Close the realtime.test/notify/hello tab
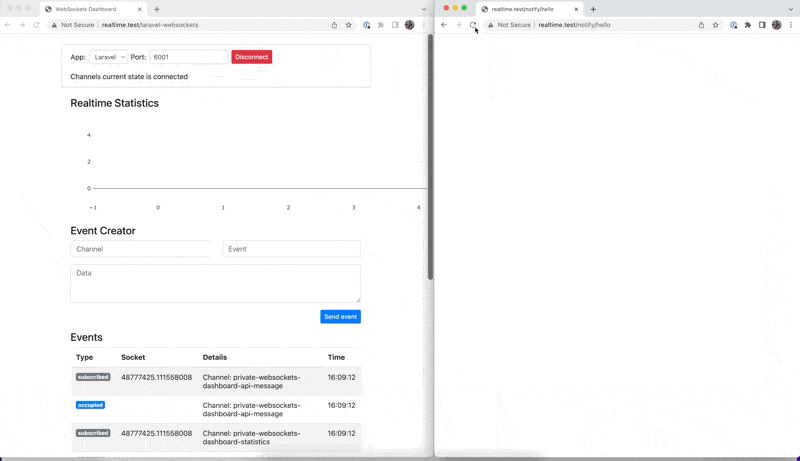The image size is (800, 461). pyautogui.click(x=576, y=9)
